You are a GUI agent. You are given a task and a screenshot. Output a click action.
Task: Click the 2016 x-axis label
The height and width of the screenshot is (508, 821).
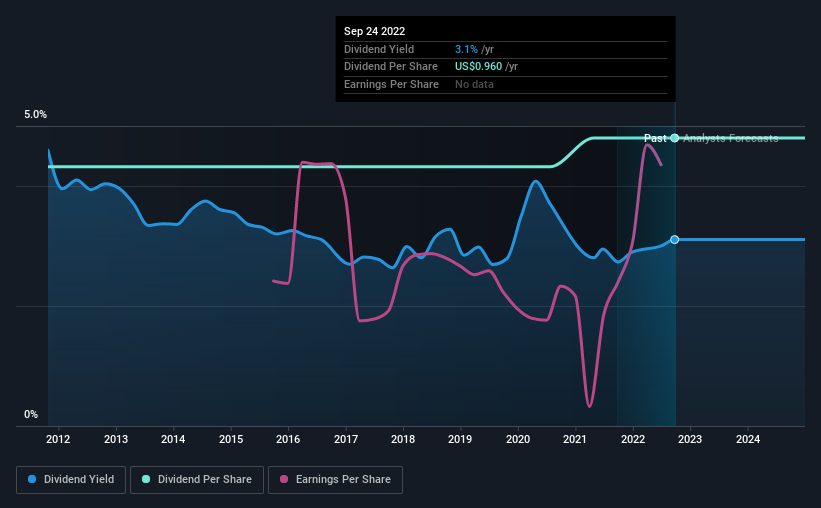click(x=288, y=439)
